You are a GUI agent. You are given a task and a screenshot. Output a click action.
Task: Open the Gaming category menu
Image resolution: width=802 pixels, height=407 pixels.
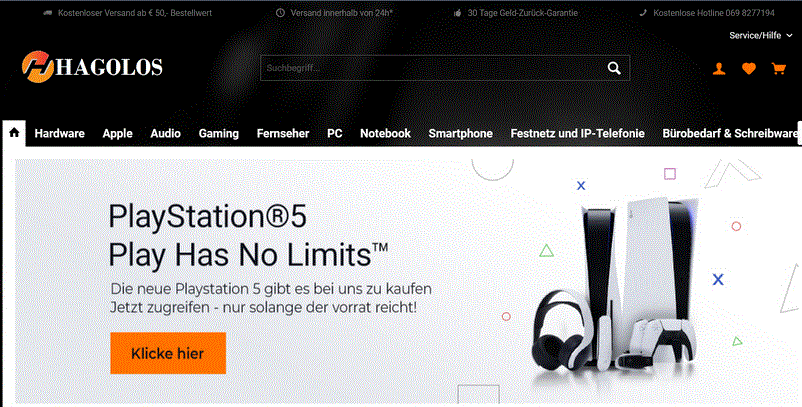click(x=218, y=133)
